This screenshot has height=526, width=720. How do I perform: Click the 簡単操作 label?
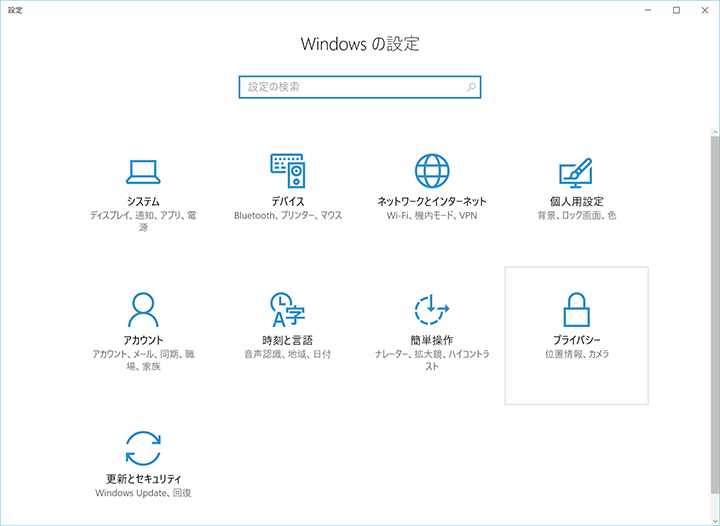pos(432,340)
